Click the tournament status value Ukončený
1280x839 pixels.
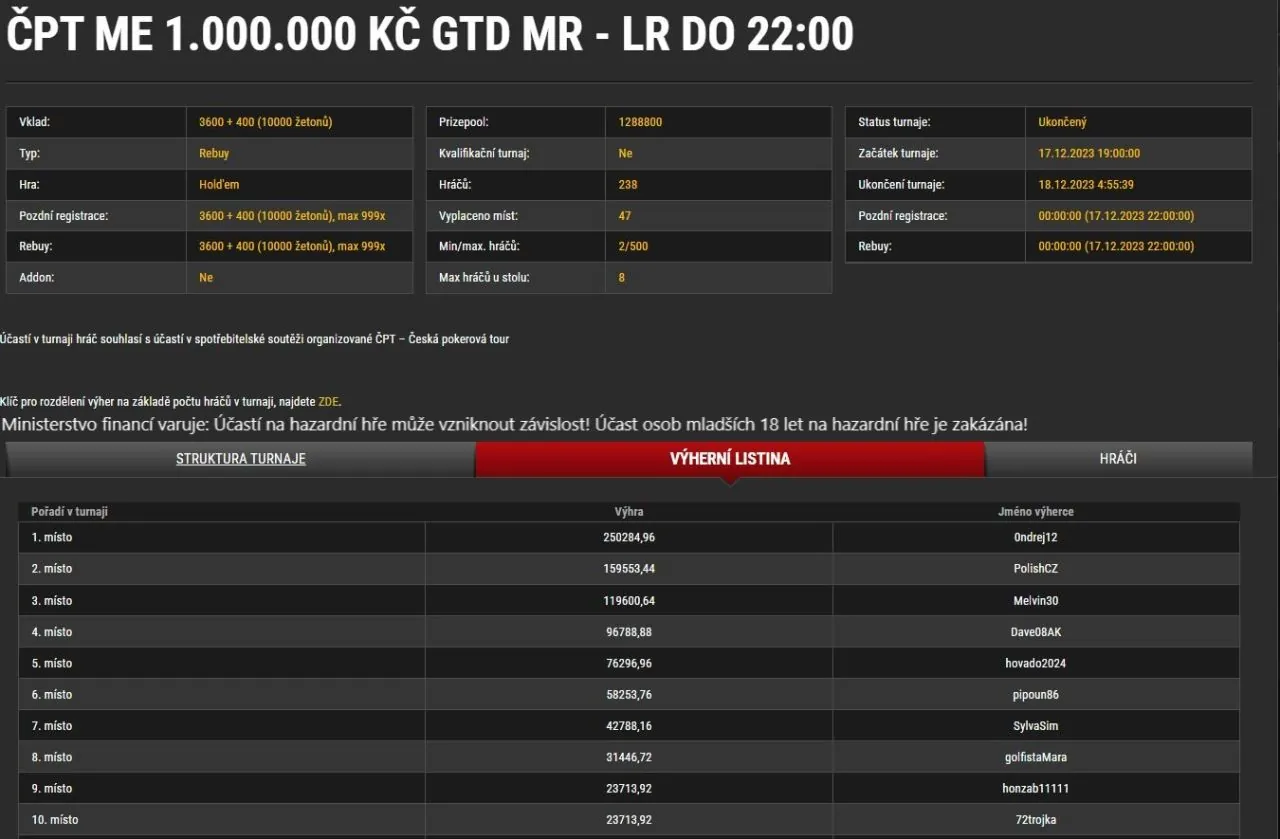(x=1062, y=122)
